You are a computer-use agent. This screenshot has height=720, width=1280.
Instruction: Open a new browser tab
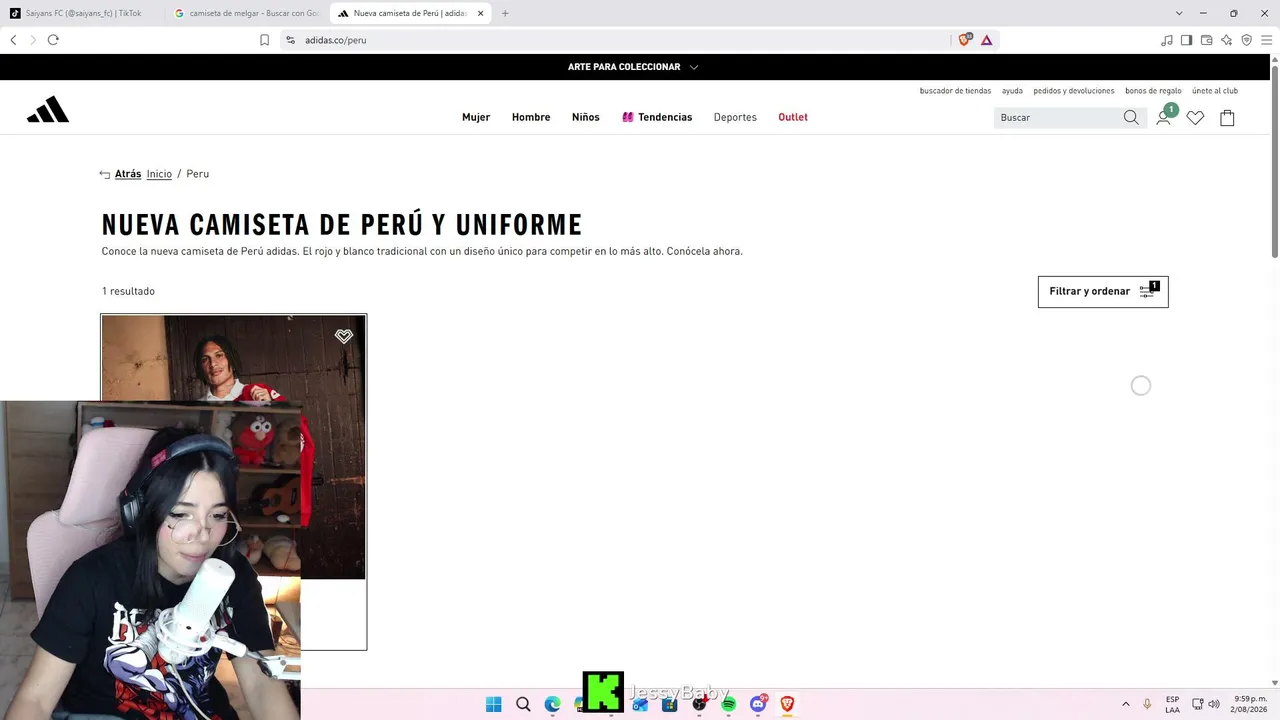[505, 13]
